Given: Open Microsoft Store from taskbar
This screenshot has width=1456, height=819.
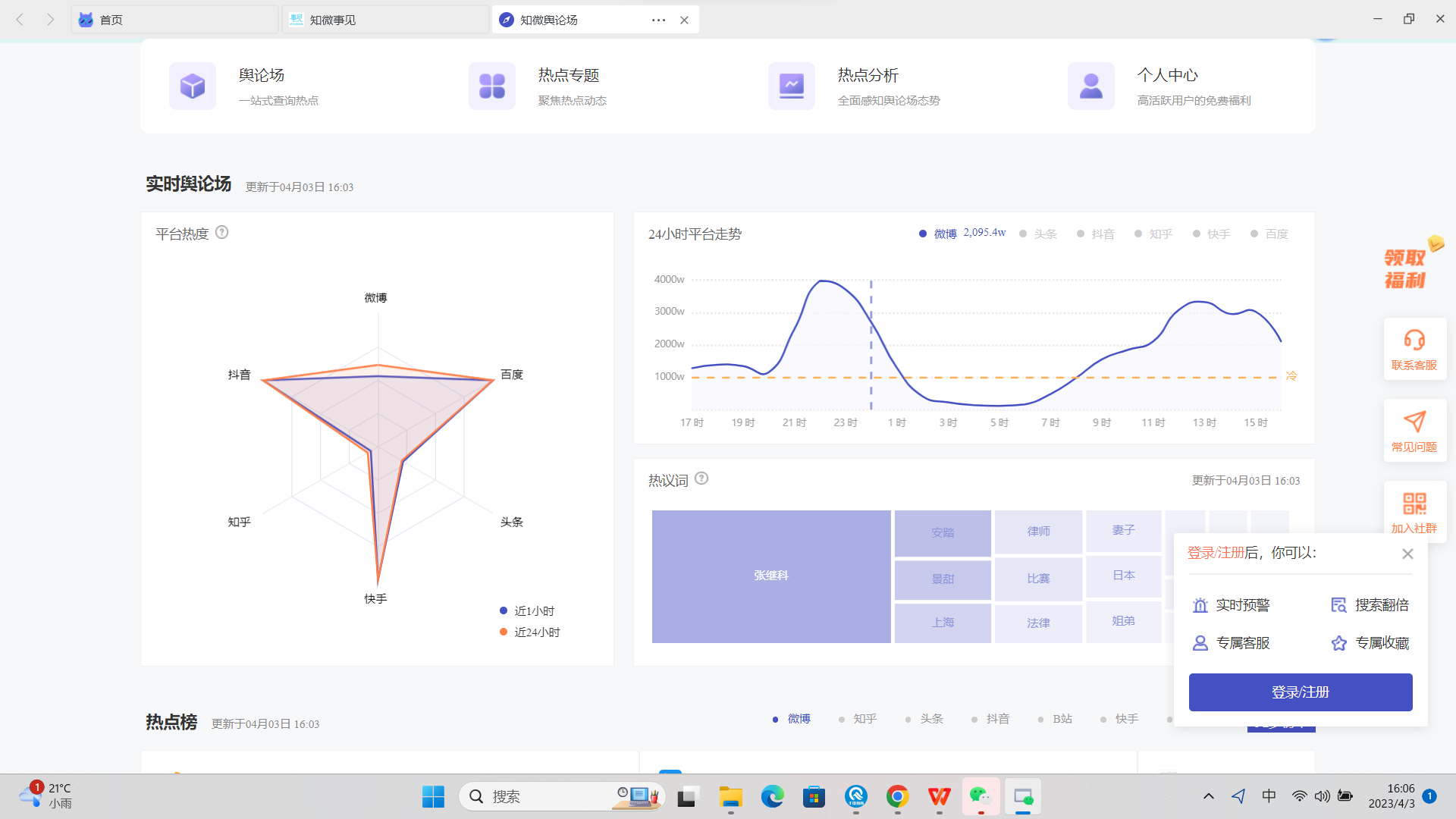Looking at the screenshot, I should click(x=814, y=796).
